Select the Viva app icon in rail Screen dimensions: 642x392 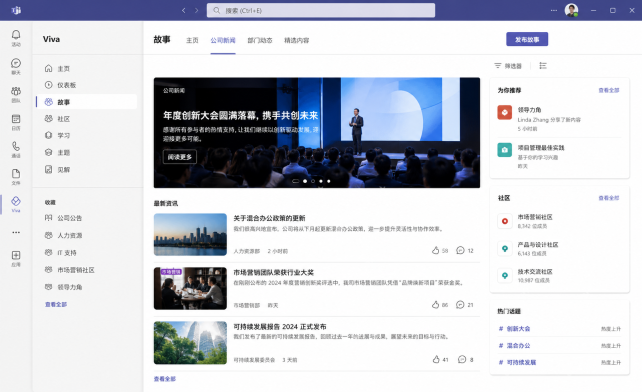tap(16, 201)
